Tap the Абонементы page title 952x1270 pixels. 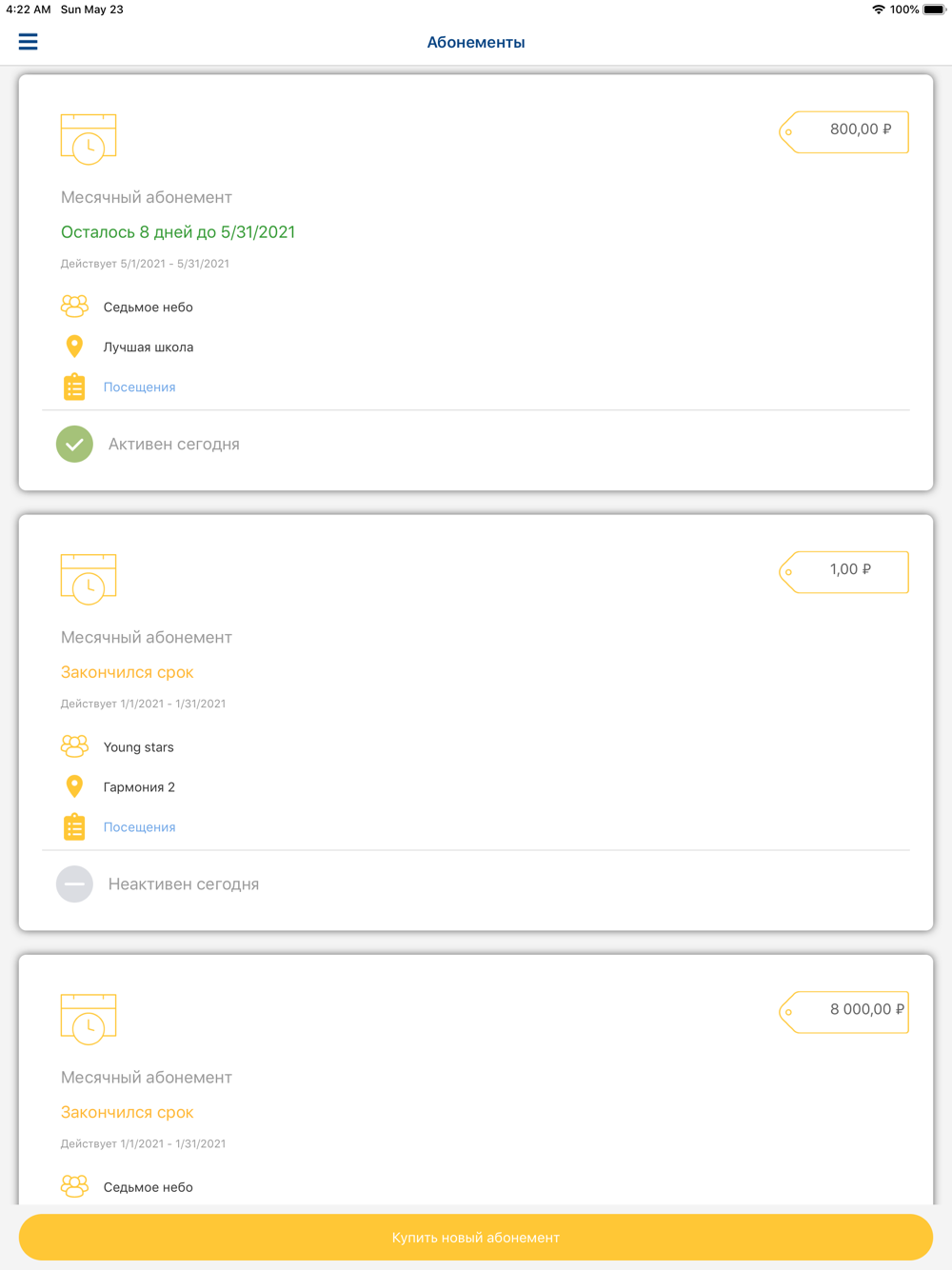tap(476, 42)
